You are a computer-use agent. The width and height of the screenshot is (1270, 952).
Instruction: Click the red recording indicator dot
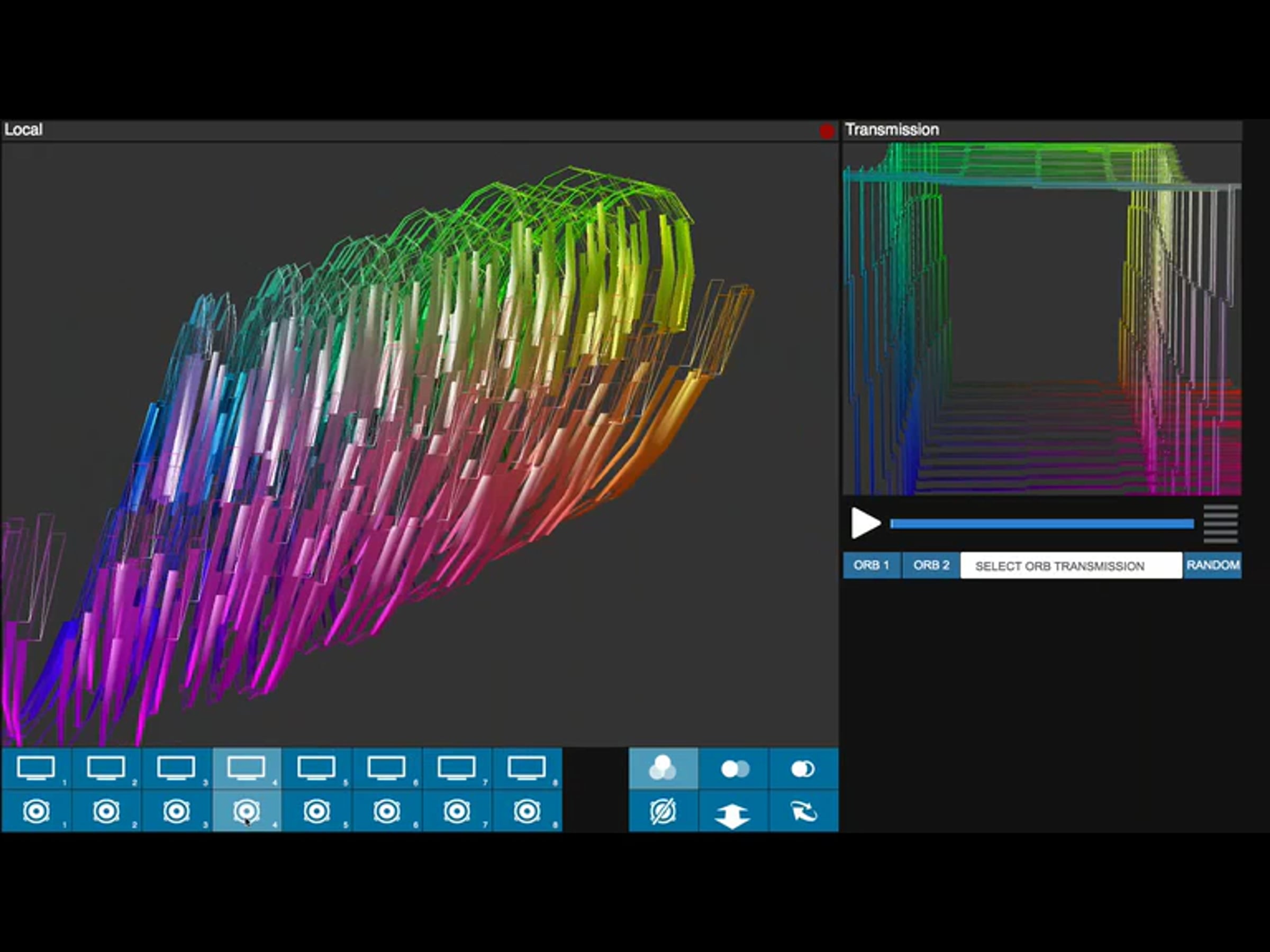coord(827,131)
